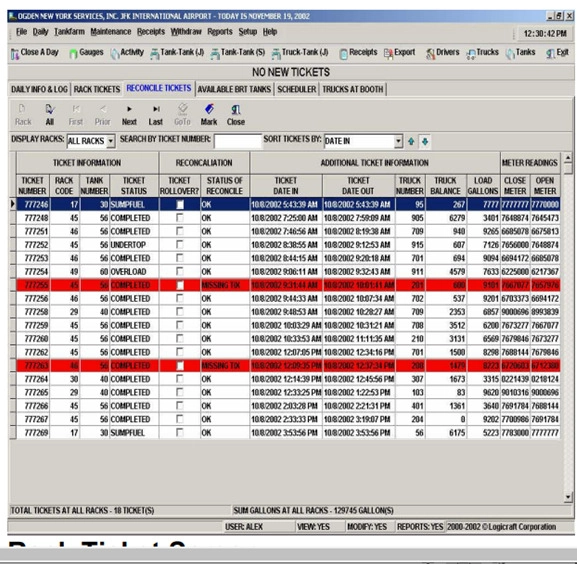Open the Tankfarm menu
This screenshot has height=564, width=577.
pos(69,32)
